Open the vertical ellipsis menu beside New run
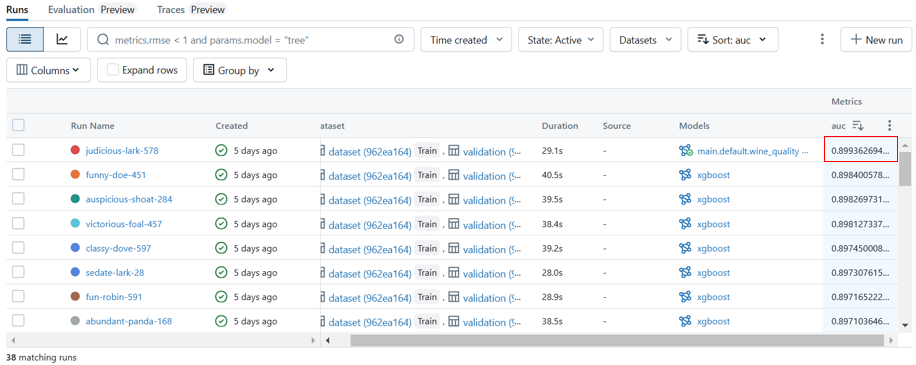 [x=822, y=40]
